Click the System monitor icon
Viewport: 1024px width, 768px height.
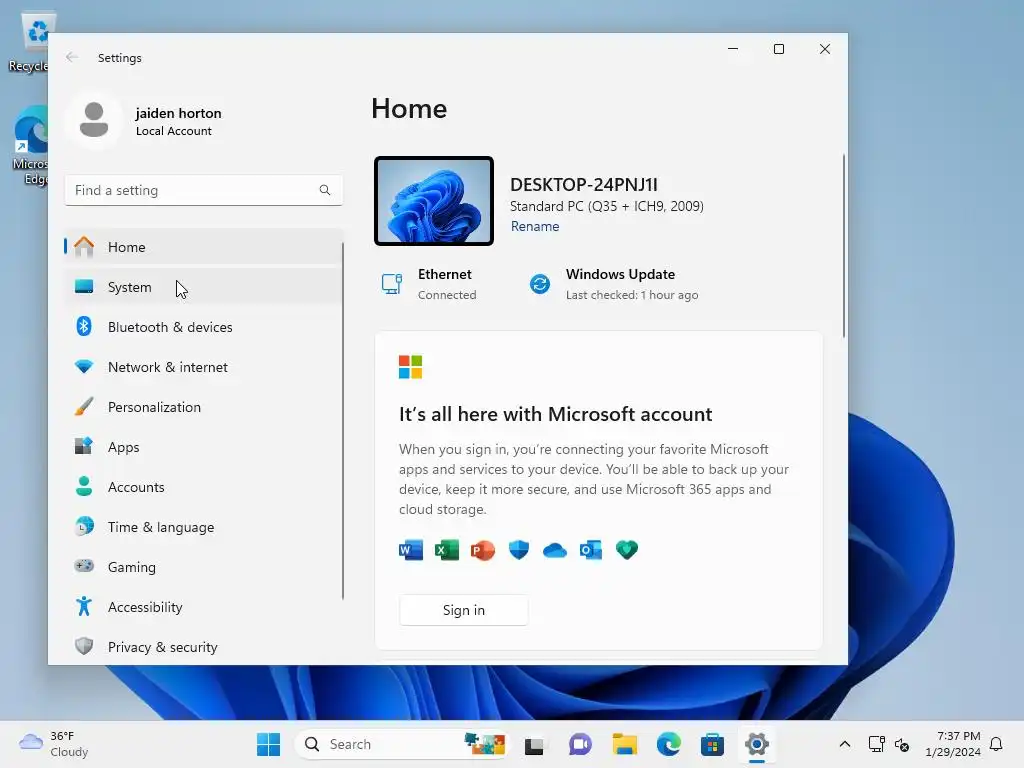pyautogui.click(x=84, y=286)
